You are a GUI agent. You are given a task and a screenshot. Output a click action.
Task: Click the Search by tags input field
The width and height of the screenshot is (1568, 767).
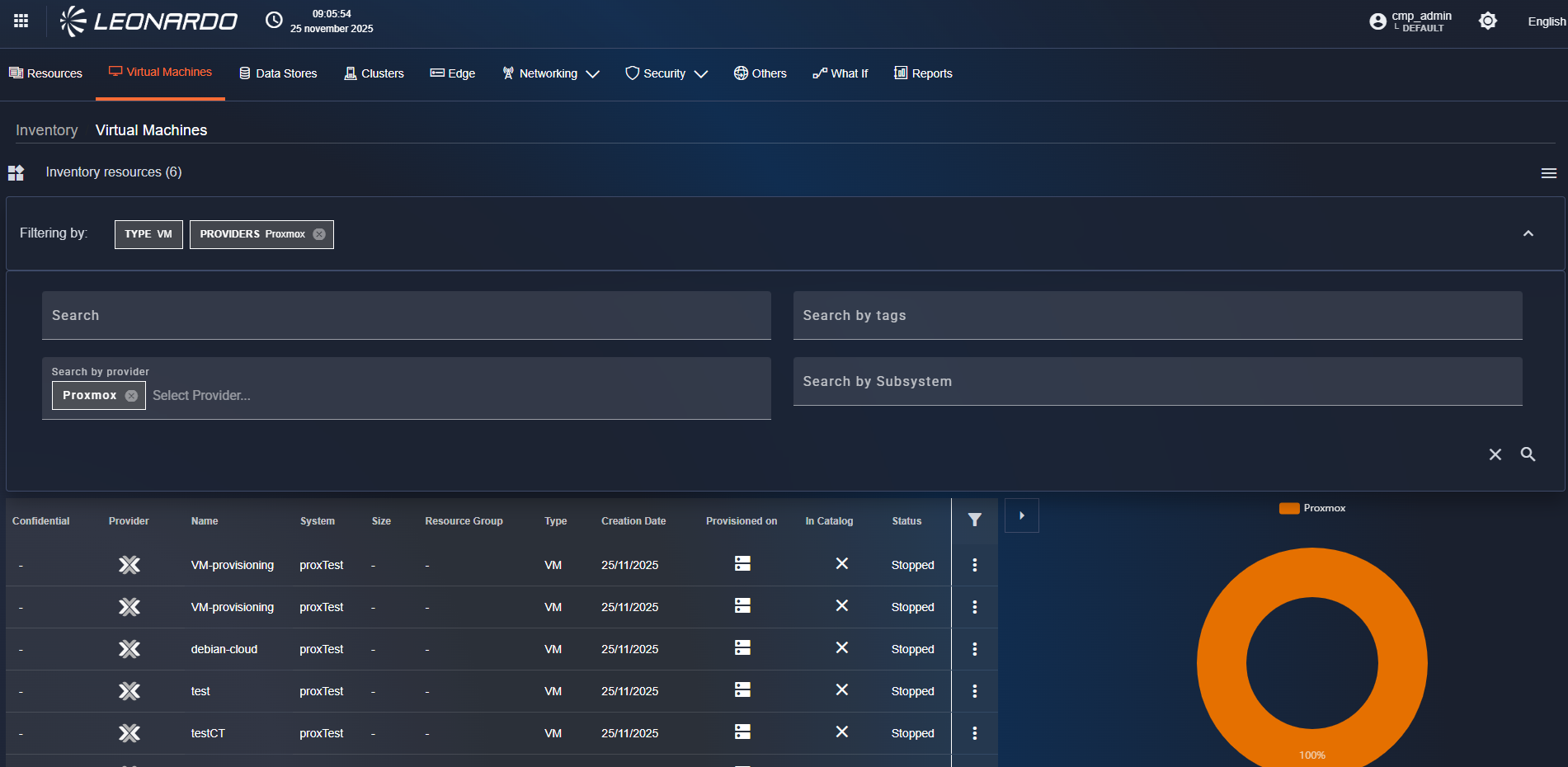tap(1157, 316)
